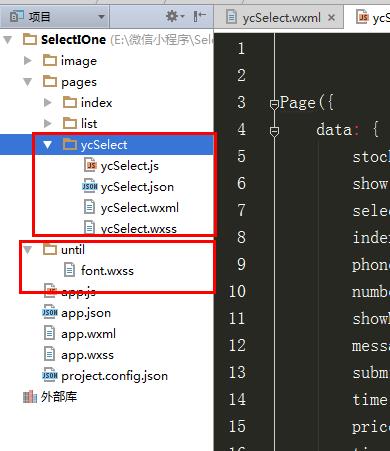The image size is (390, 451).
Task: Select the ycSelect.js file icon
Action: coord(90,166)
